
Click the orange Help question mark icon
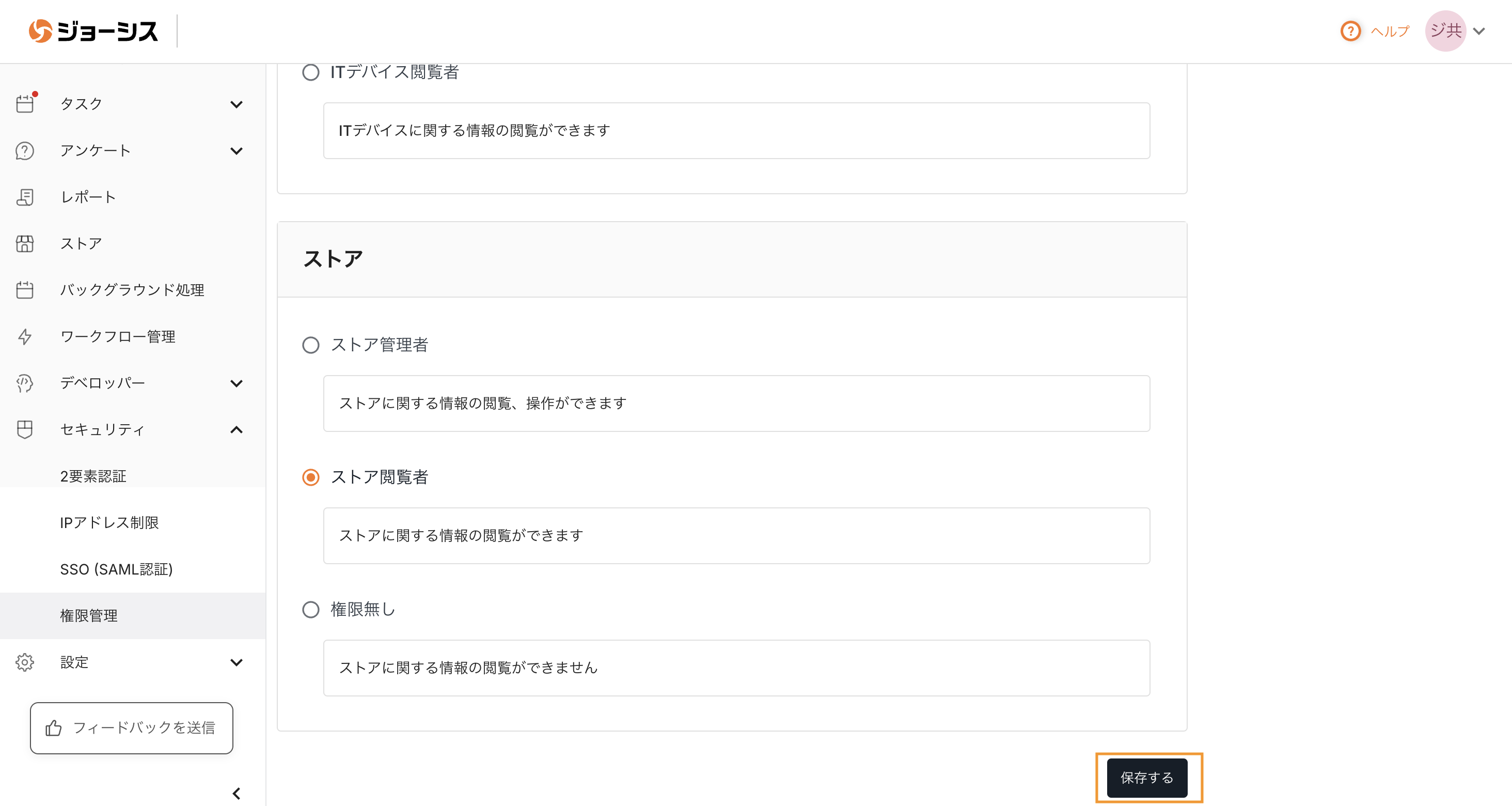[x=1350, y=31]
